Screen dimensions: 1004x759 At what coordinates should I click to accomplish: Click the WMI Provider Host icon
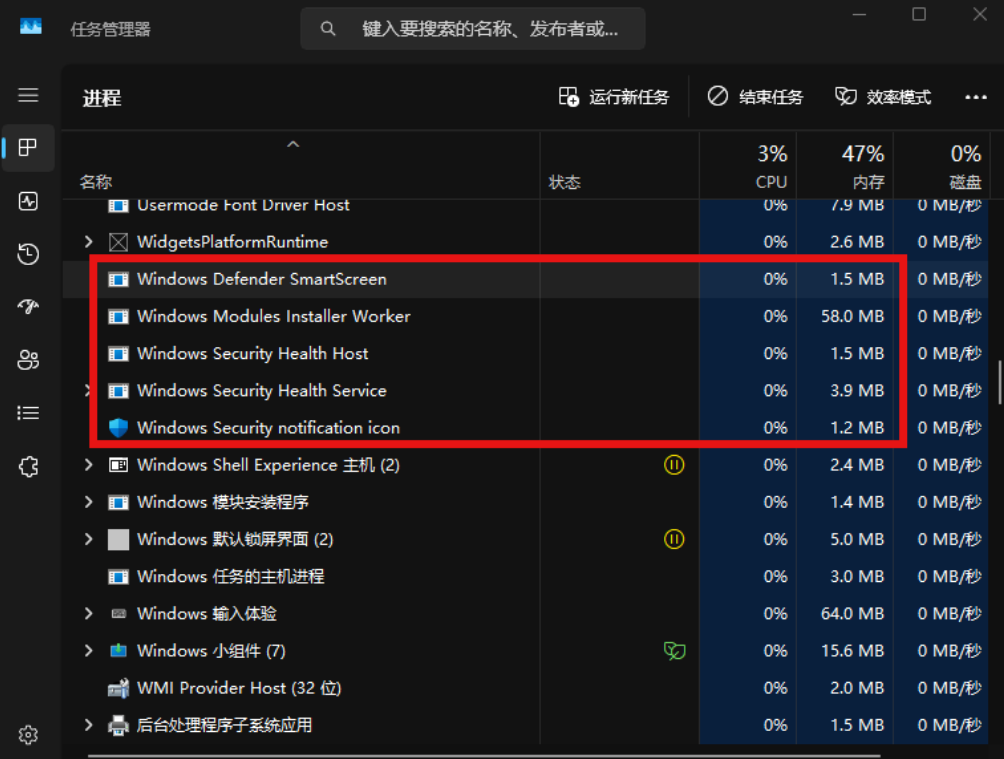[118, 688]
